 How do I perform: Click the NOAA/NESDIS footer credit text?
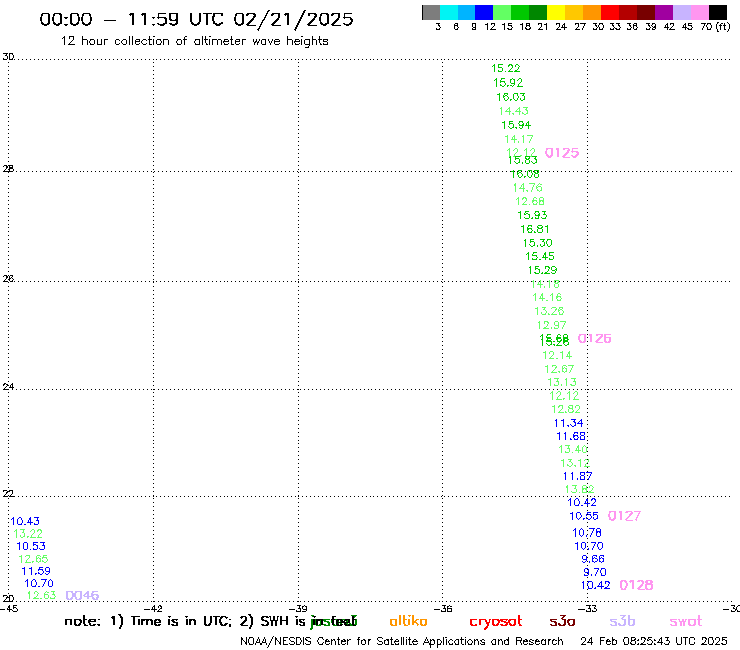click(402, 641)
